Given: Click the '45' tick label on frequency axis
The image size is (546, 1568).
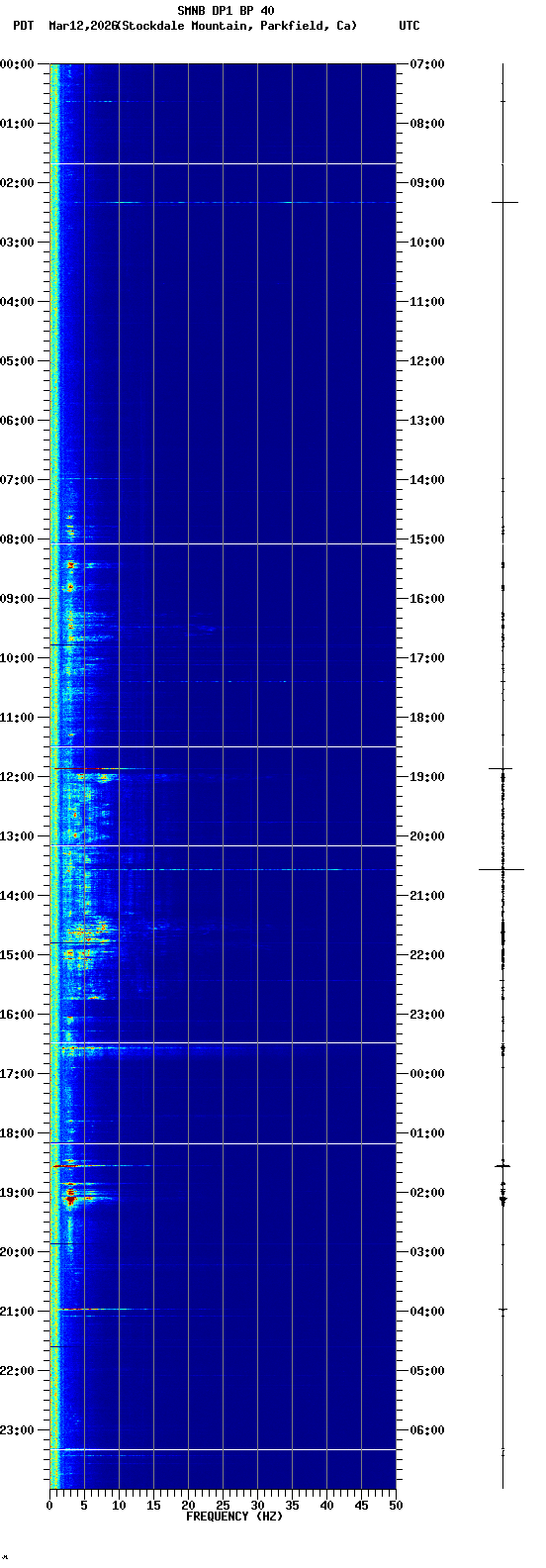Looking at the screenshot, I should pyautogui.click(x=361, y=1506).
